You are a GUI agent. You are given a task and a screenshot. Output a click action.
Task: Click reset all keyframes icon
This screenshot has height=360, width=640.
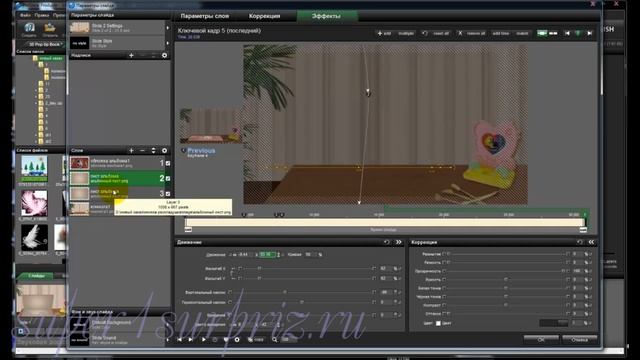(425, 33)
